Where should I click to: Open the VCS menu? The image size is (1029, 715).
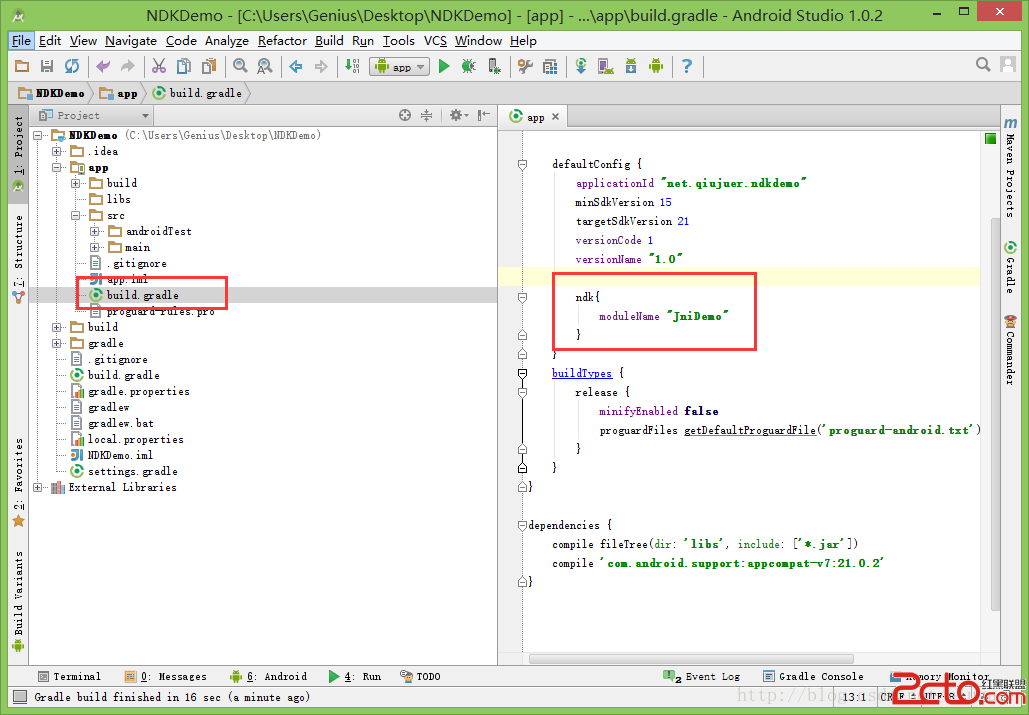(x=435, y=41)
